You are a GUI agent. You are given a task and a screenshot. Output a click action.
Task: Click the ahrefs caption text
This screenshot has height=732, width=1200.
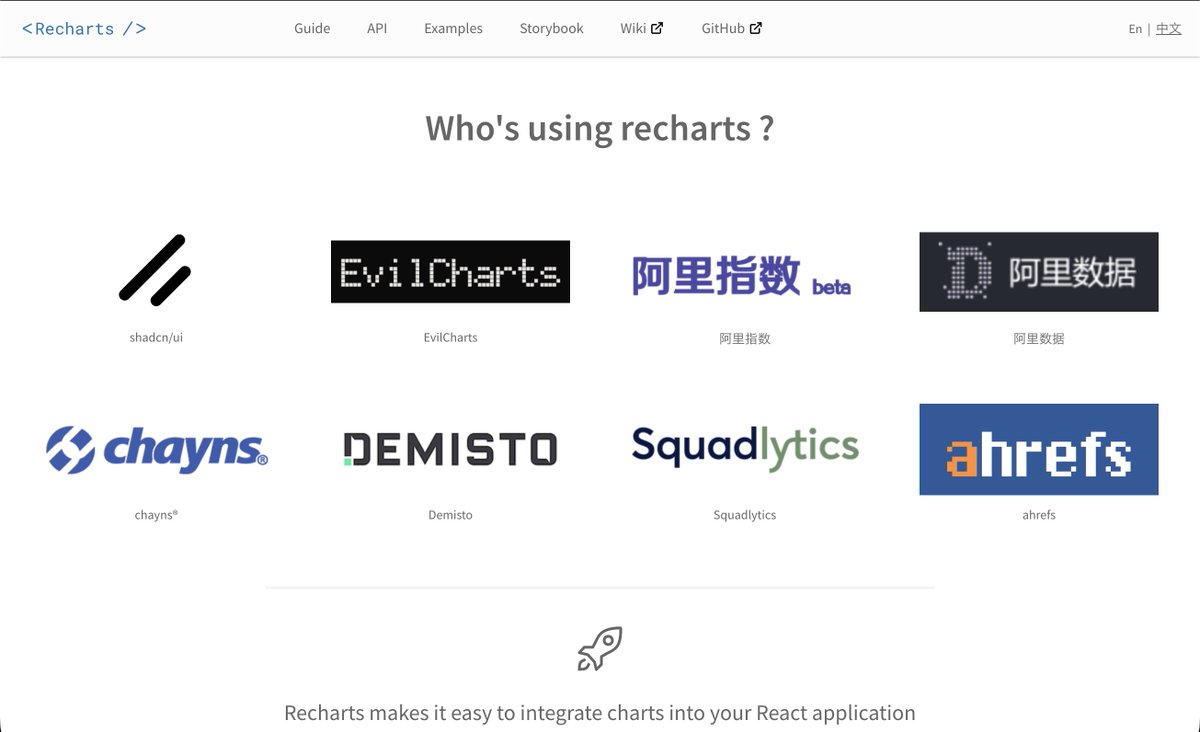[x=1039, y=515]
